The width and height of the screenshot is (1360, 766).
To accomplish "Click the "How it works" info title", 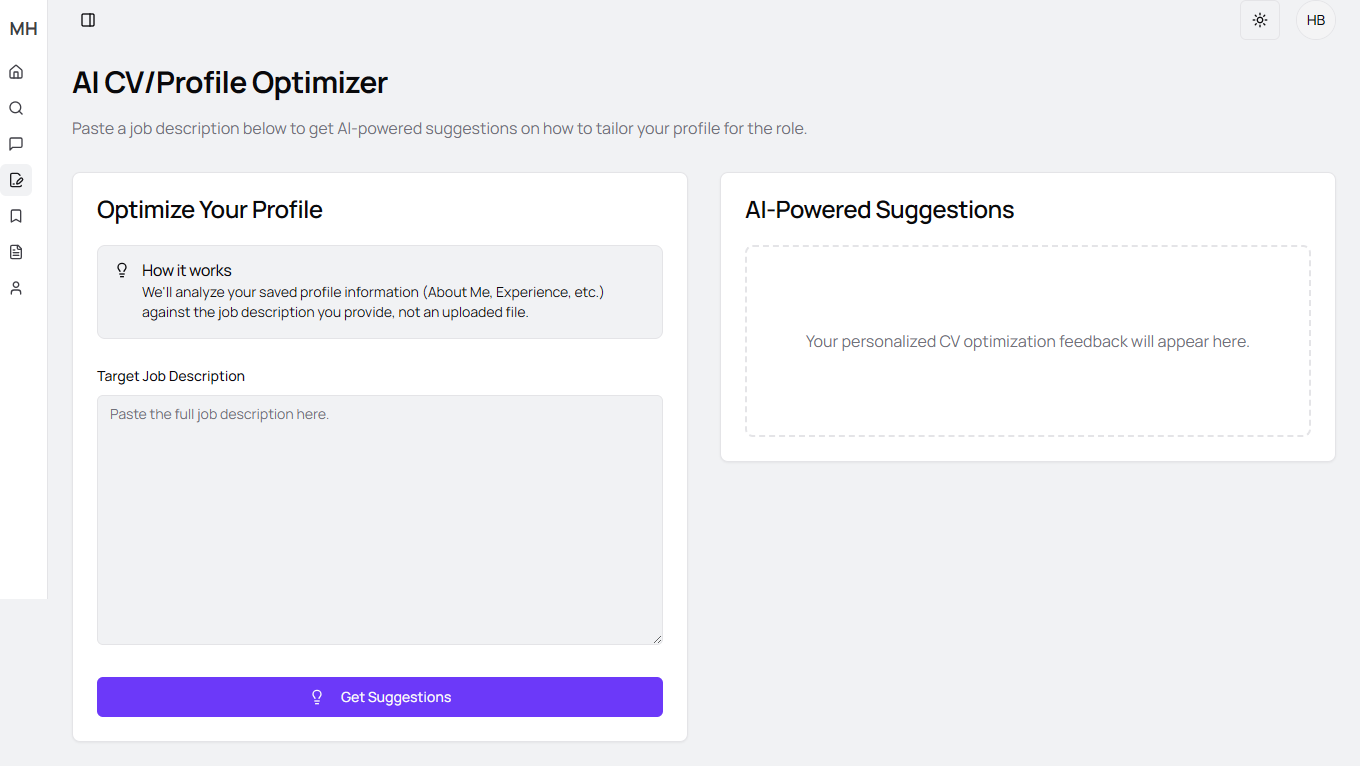I will pyautogui.click(x=187, y=270).
